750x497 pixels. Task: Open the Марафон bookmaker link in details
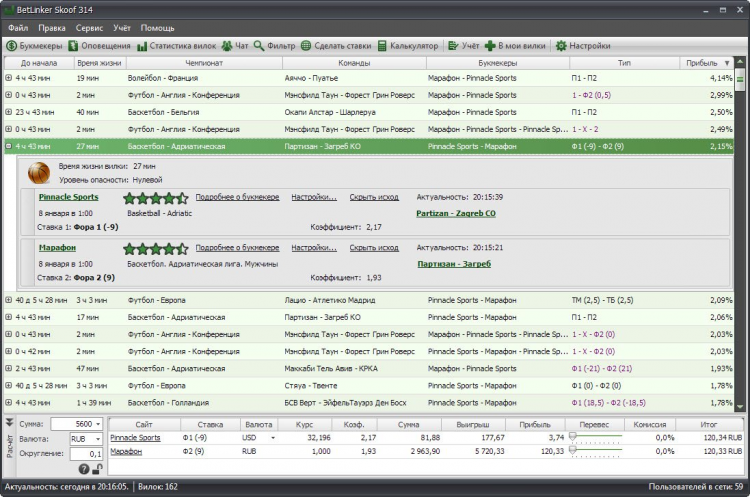pos(57,248)
